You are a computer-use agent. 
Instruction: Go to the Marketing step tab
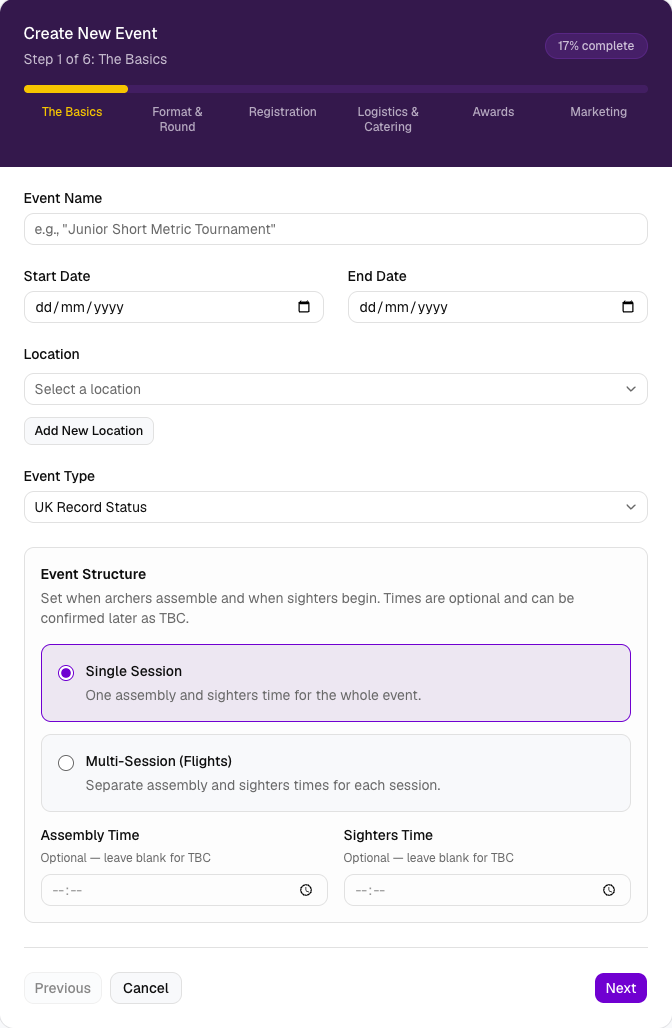599,112
